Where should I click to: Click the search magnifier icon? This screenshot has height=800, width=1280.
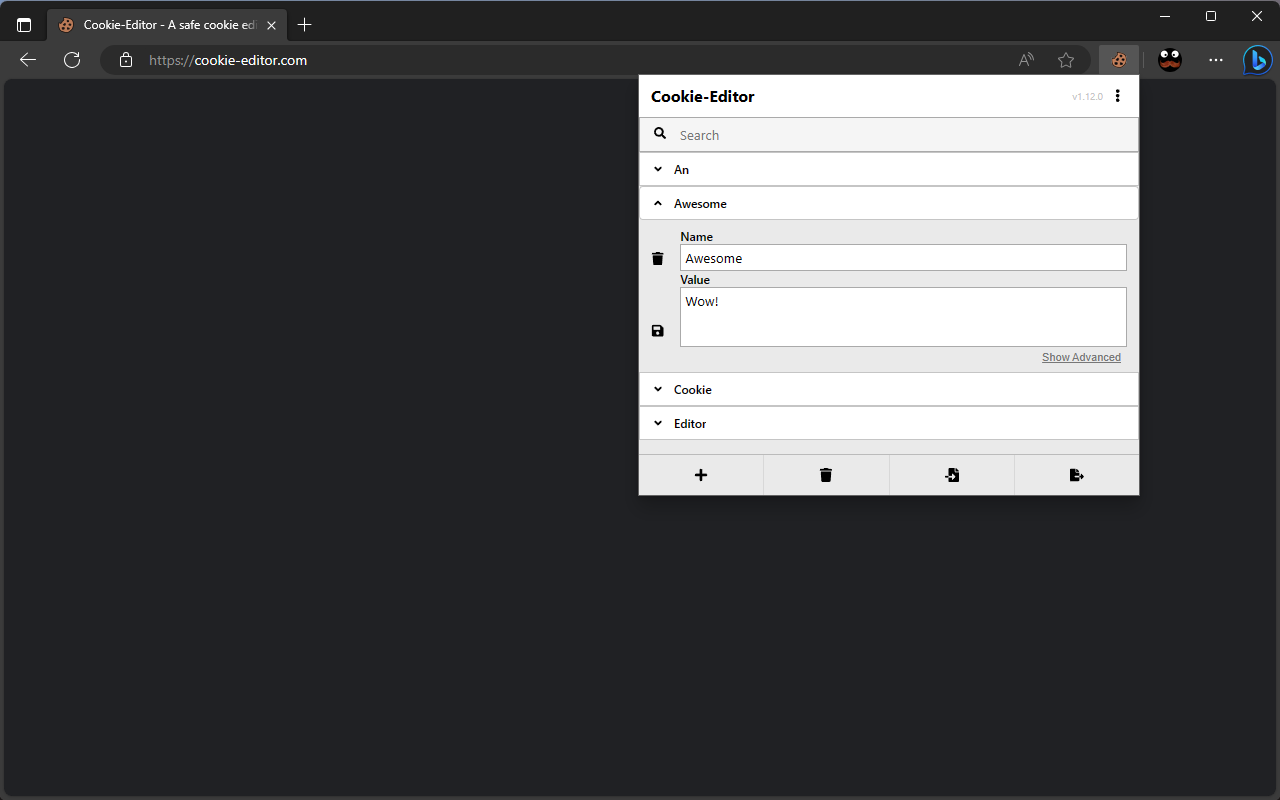[660, 133]
